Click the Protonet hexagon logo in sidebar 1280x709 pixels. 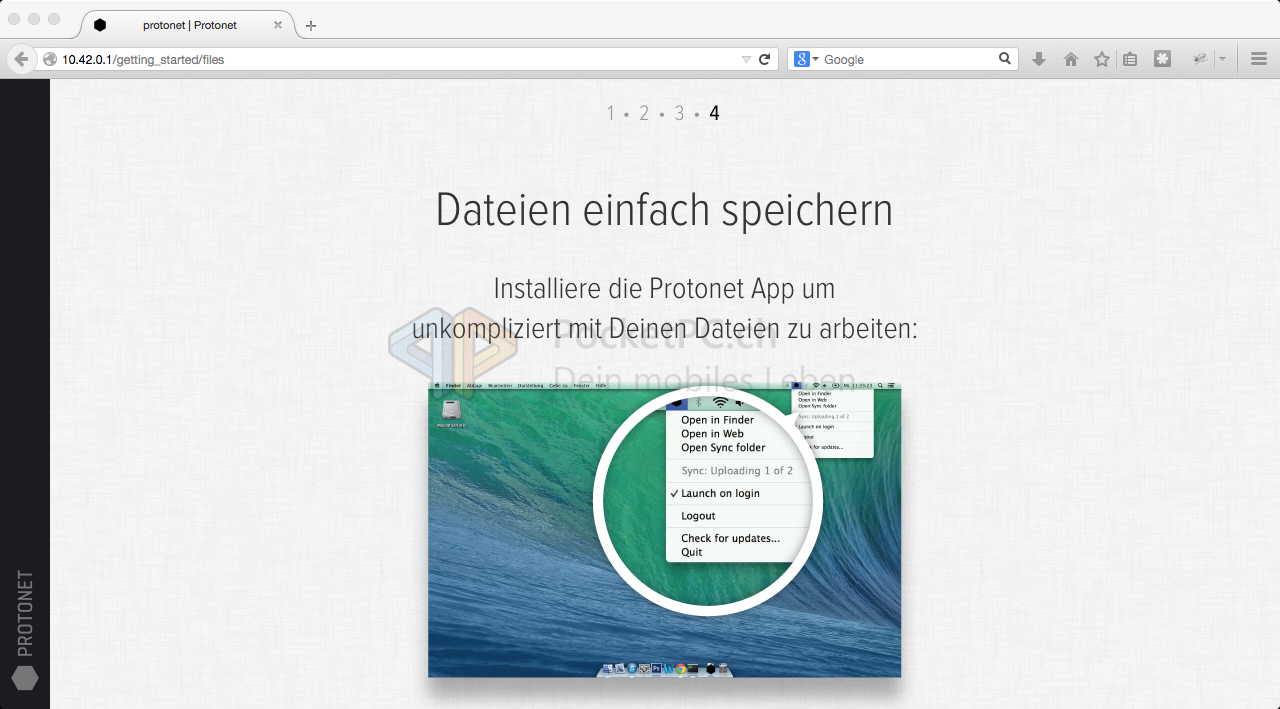coord(25,678)
